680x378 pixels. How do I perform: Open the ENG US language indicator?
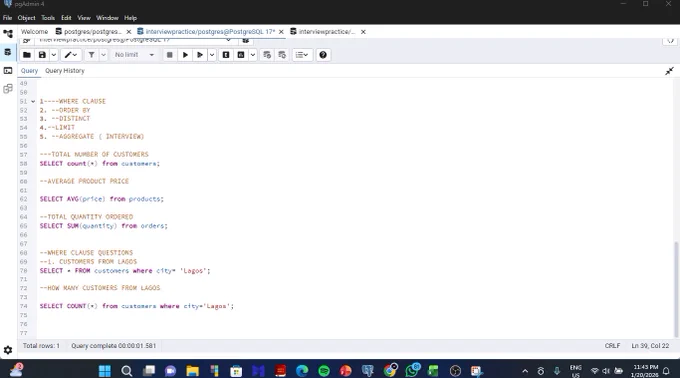point(575,371)
